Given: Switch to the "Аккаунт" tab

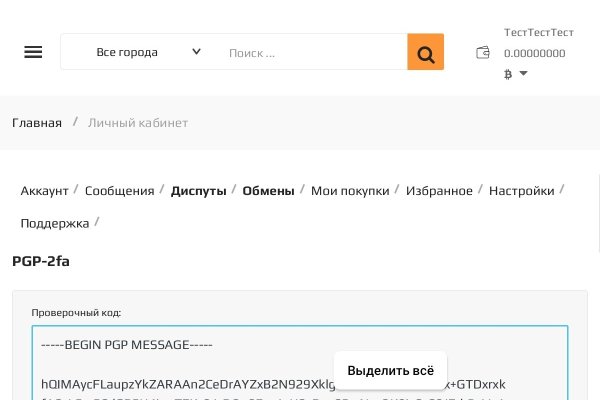Looking at the screenshot, I should coord(45,190).
